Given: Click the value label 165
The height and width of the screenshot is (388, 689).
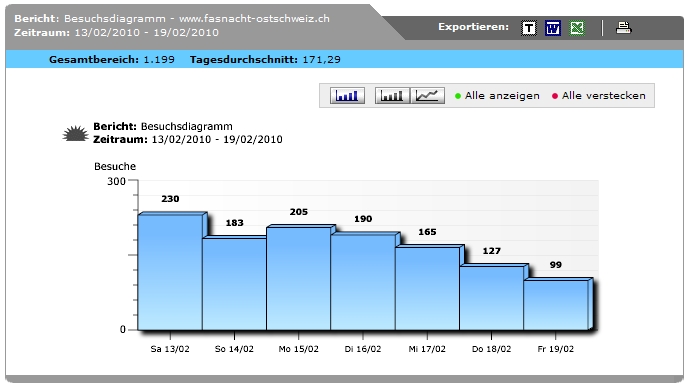Looking at the screenshot, I should [x=427, y=232].
